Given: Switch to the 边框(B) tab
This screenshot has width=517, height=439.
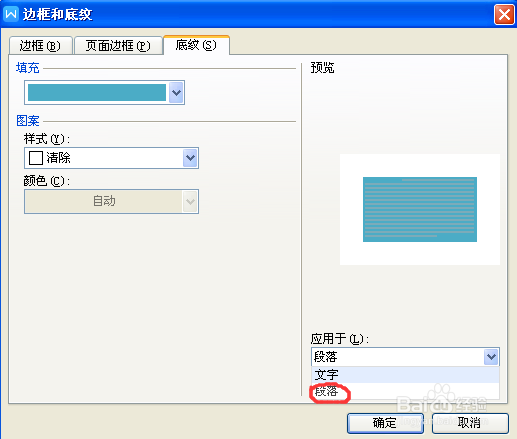Looking at the screenshot, I should tap(40, 45).
